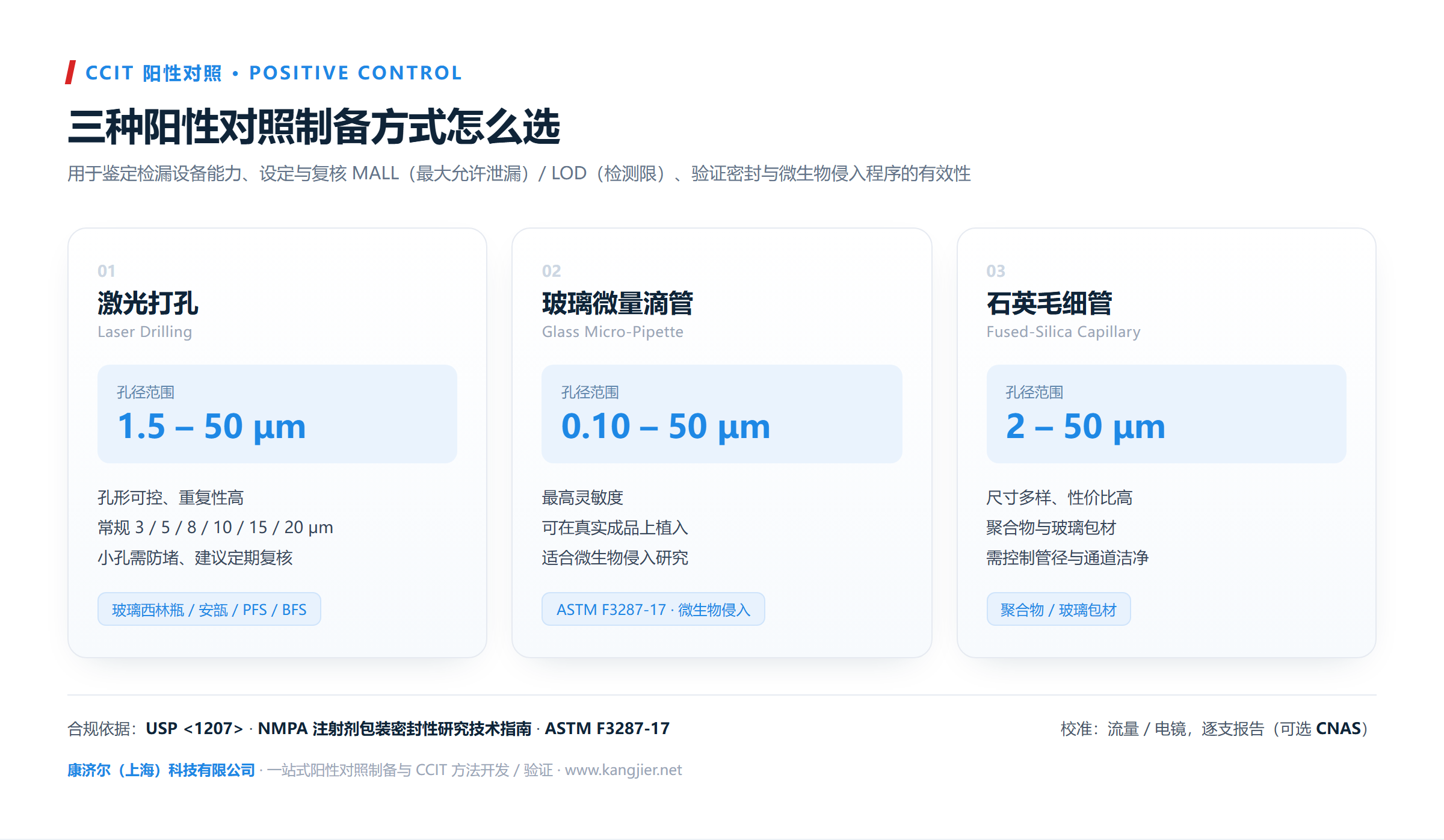This screenshot has height=840, width=1444.
Task: Click the line '小孔需防堵、建议定期复核'
Action: [195, 558]
